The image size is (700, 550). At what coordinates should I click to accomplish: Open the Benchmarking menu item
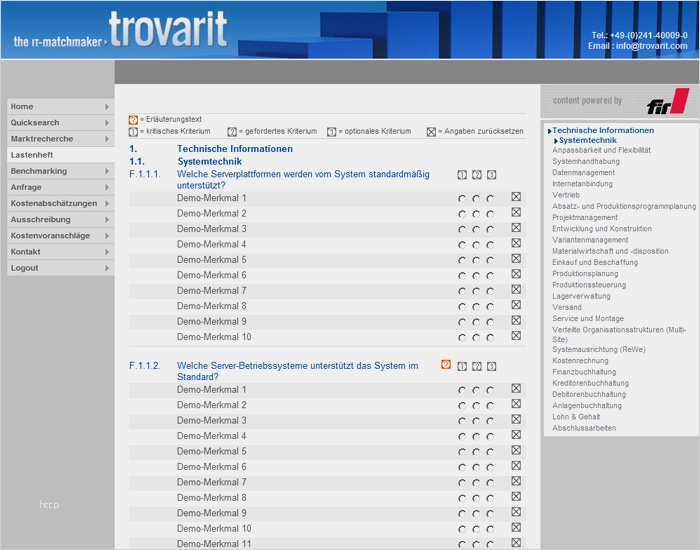point(39,171)
